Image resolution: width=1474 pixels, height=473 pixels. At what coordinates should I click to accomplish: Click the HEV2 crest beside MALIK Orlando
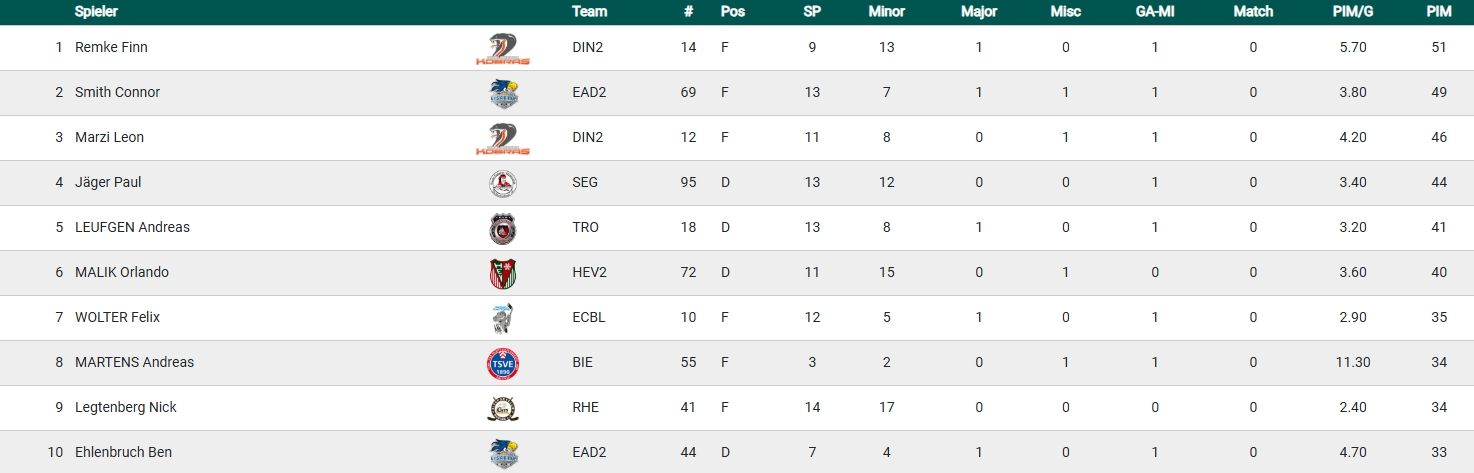coord(502,273)
